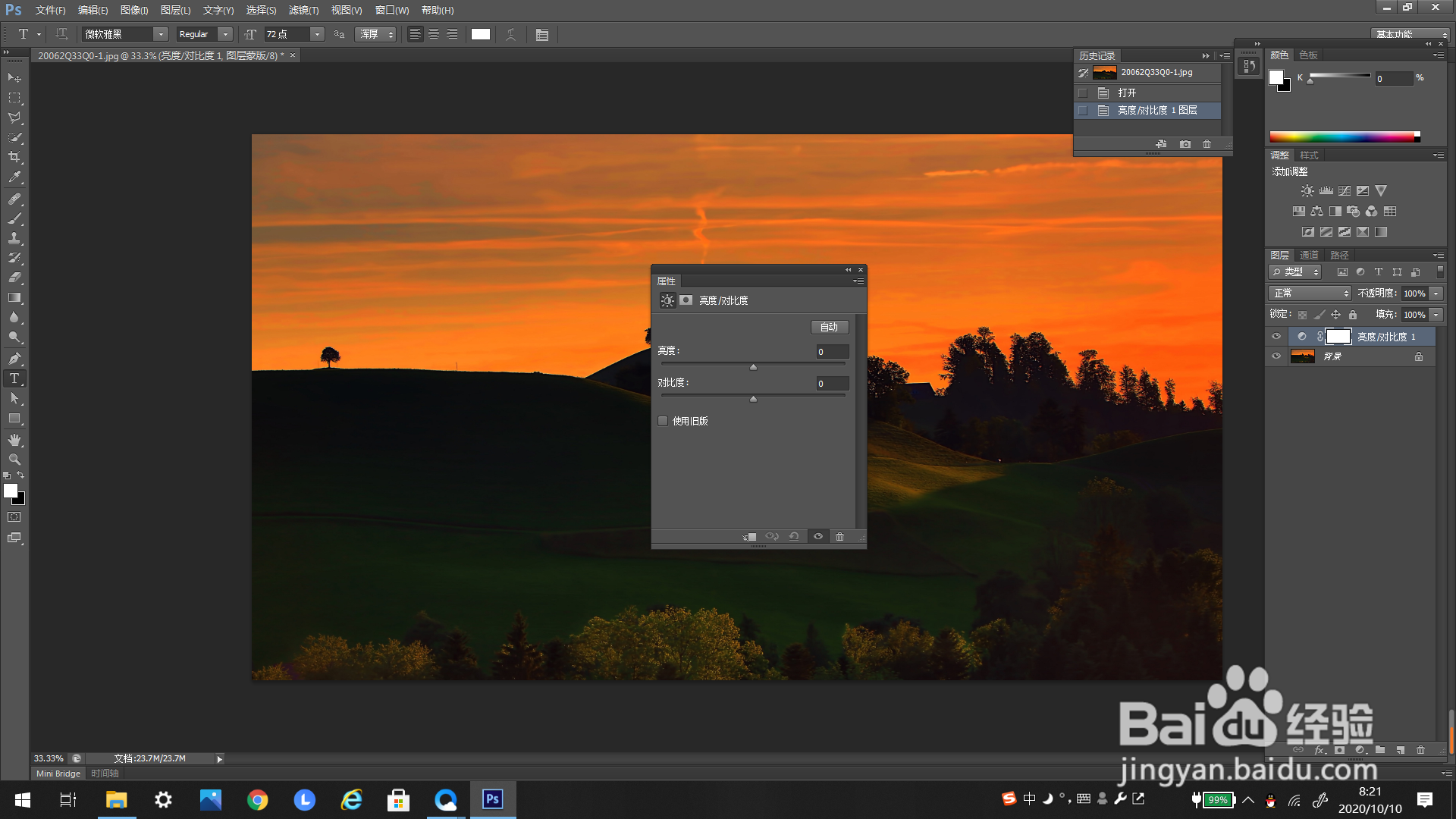Switch to the 通道 tab

pyautogui.click(x=1309, y=255)
